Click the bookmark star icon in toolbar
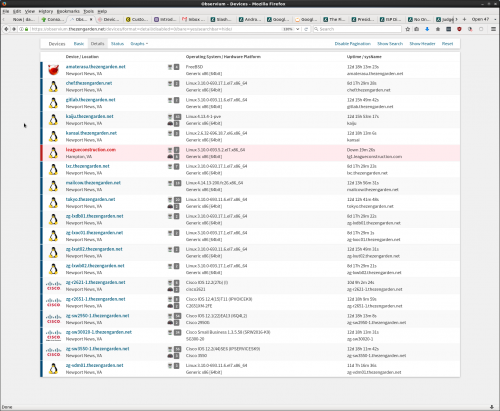Screen dimensions: 500x411 pyautogui.click(x=407, y=29)
